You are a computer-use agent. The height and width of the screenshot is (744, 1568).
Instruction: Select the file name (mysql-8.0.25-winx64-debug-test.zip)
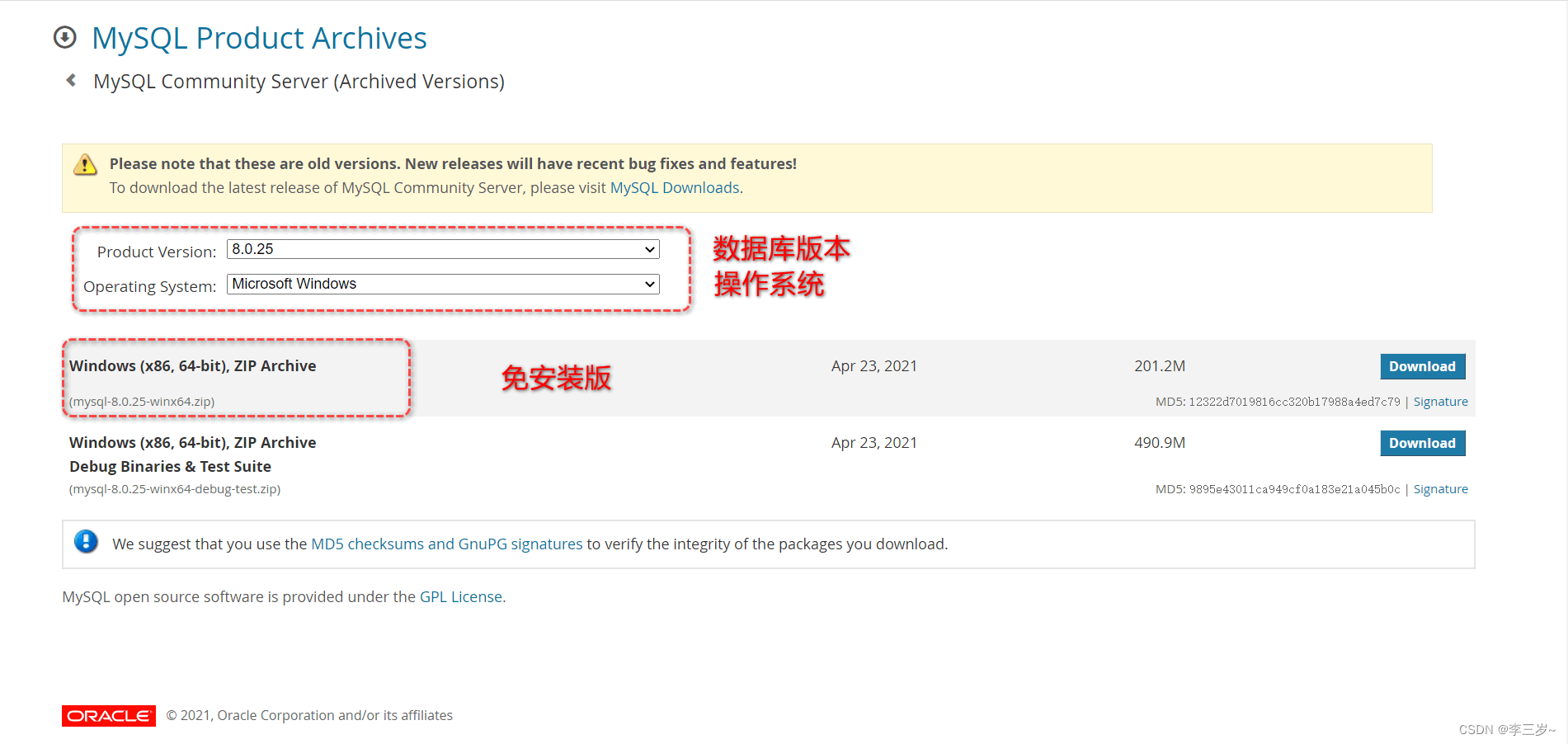175,489
